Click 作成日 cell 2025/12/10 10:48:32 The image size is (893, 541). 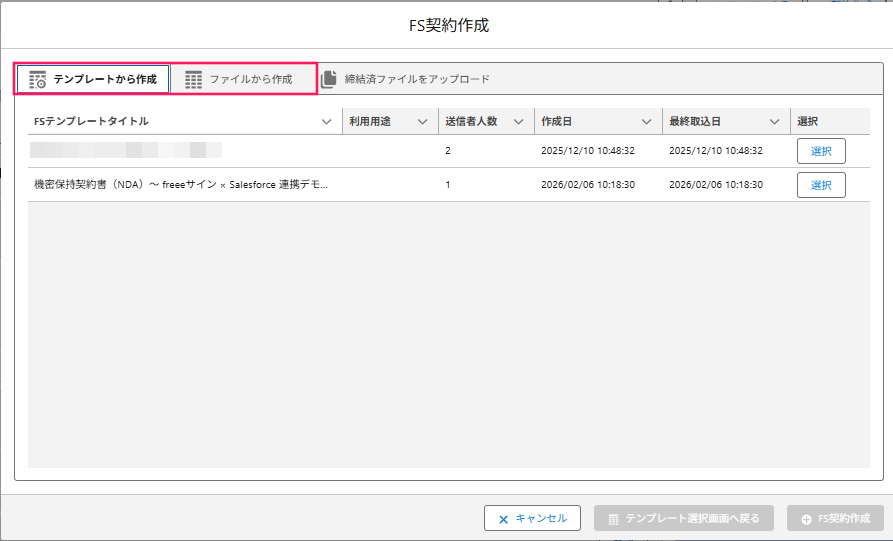point(588,151)
